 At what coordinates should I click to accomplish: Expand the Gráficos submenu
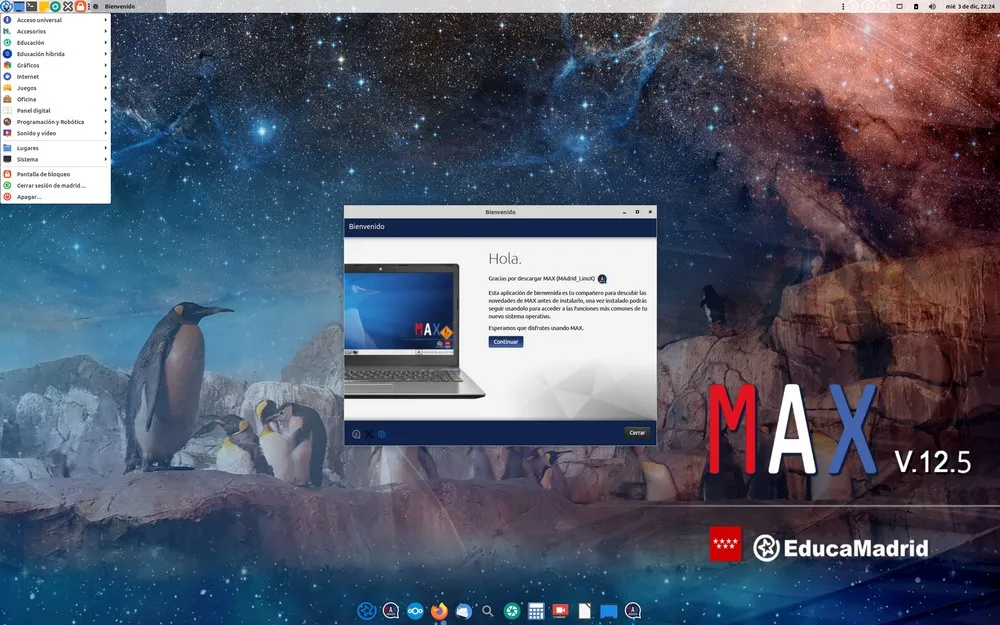(x=40, y=65)
